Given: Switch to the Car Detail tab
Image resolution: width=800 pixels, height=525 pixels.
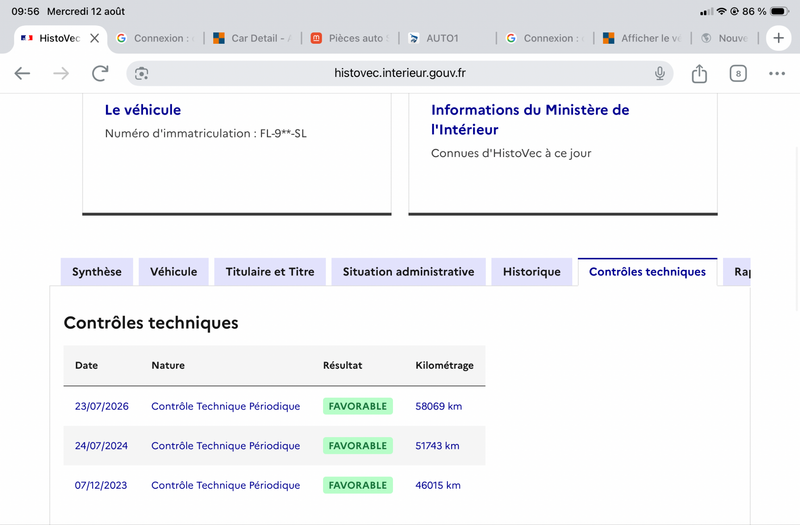Looking at the screenshot, I should tap(252, 38).
